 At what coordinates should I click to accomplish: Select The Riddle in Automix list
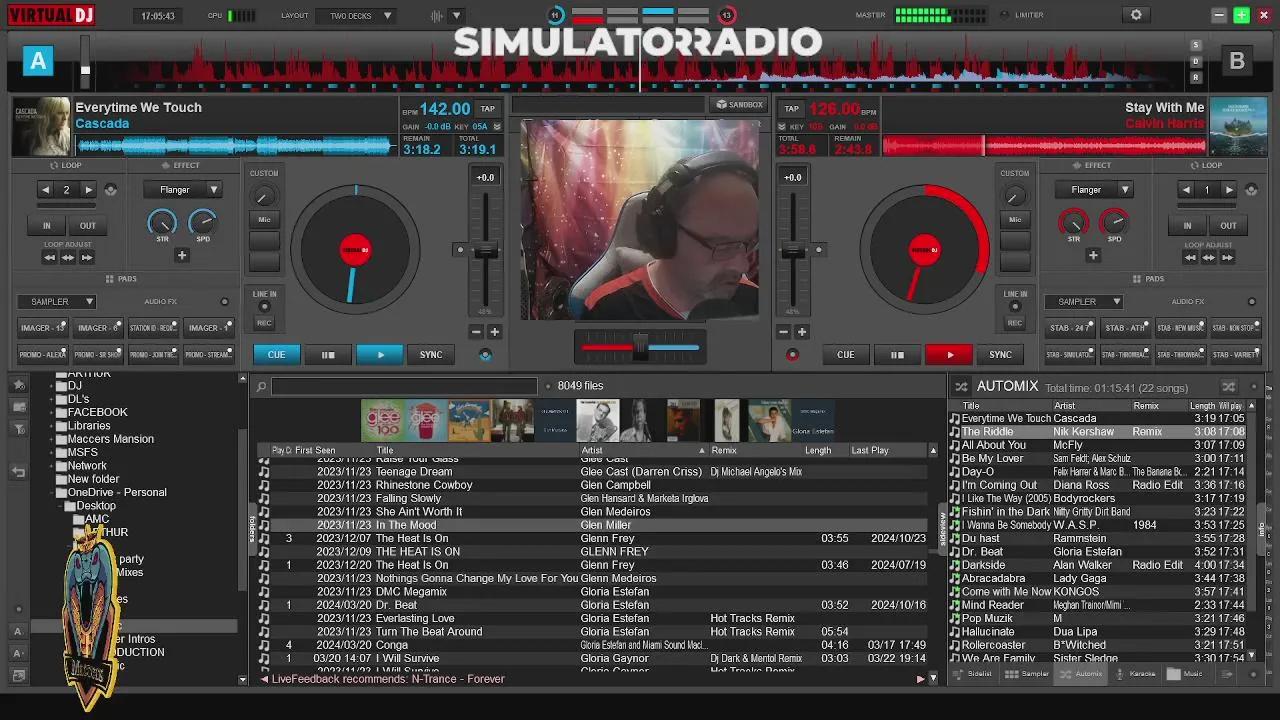pyautogui.click(x=1098, y=432)
